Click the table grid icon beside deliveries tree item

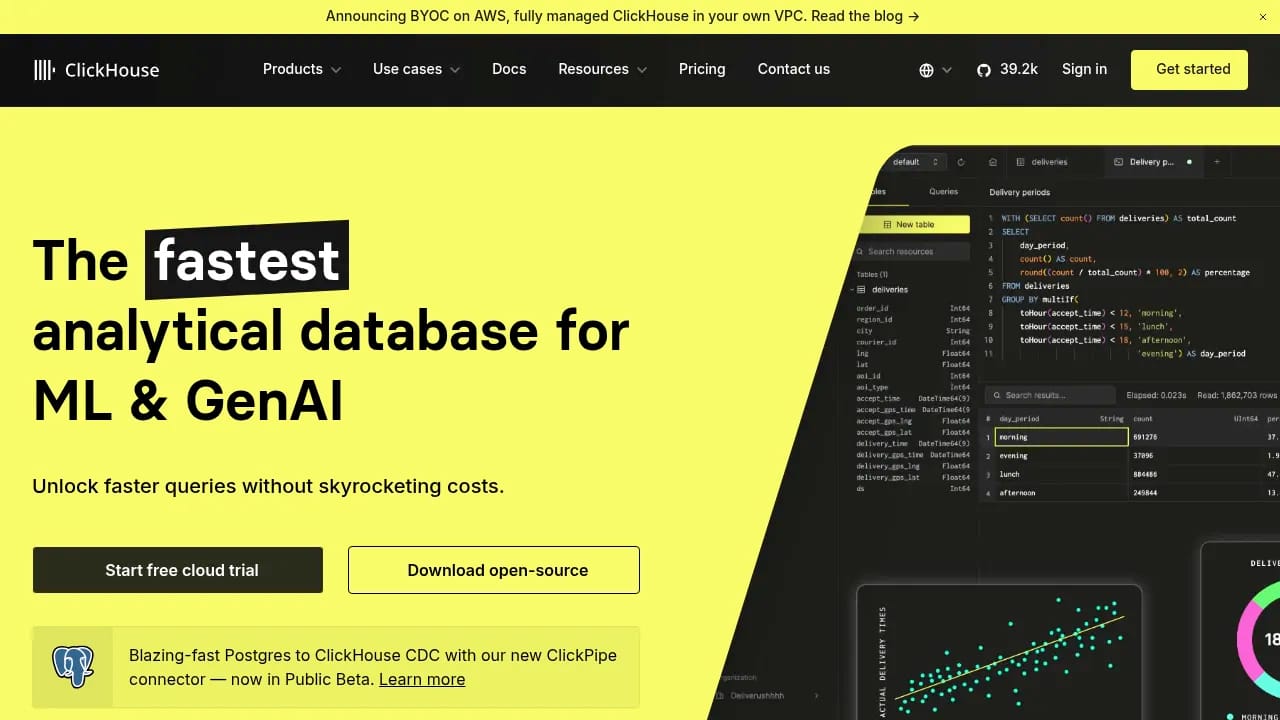pyautogui.click(x=863, y=290)
